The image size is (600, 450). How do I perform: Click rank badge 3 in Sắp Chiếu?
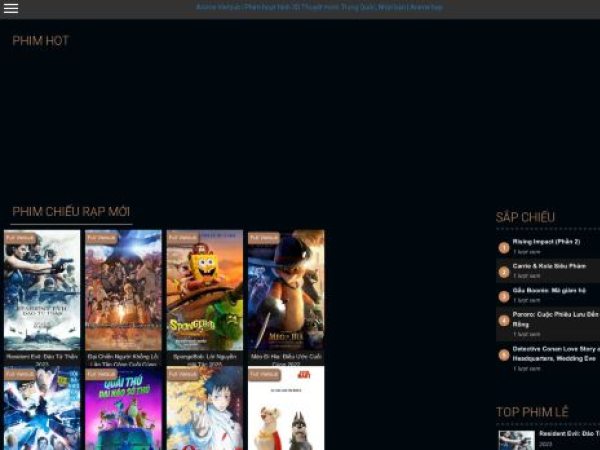click(x=504, y=297)
